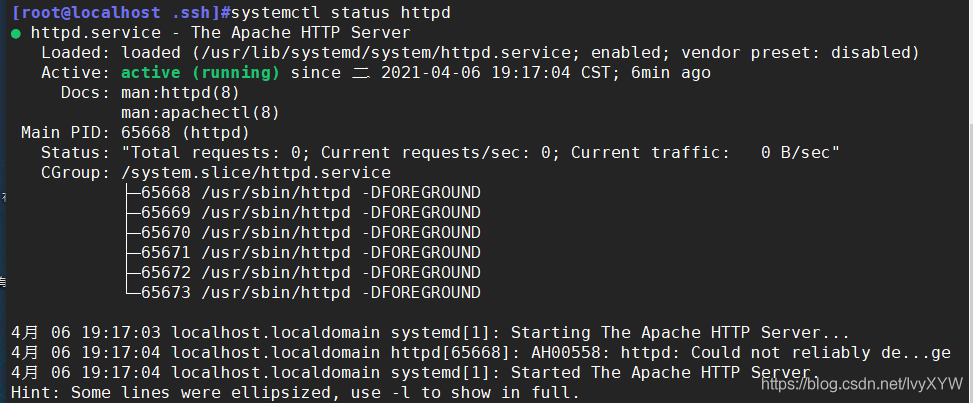This screenshot has height=403, width=973.
Task: Click the man:apachectl(8) docs reference
Action: [x=200, y=112]
